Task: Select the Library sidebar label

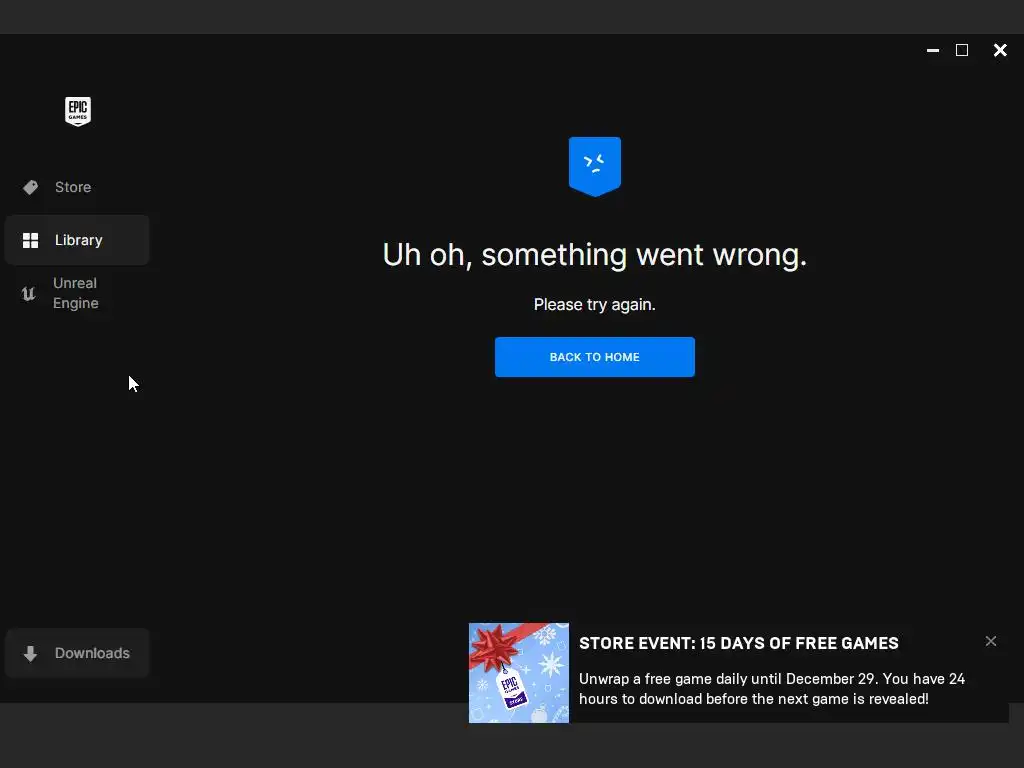Action: tap(78, 240)
